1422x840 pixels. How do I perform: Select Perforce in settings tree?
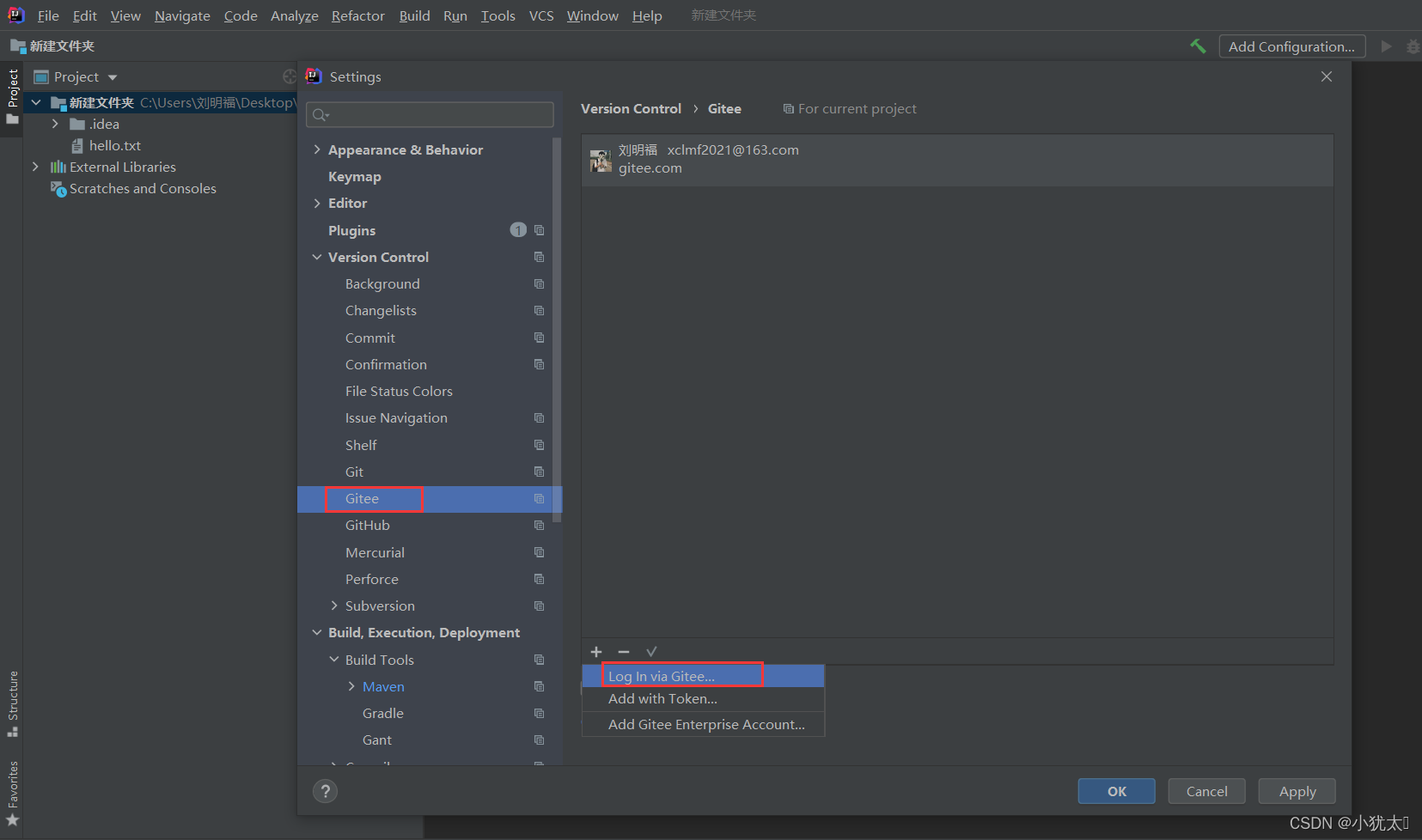click(x=372, y=579)
